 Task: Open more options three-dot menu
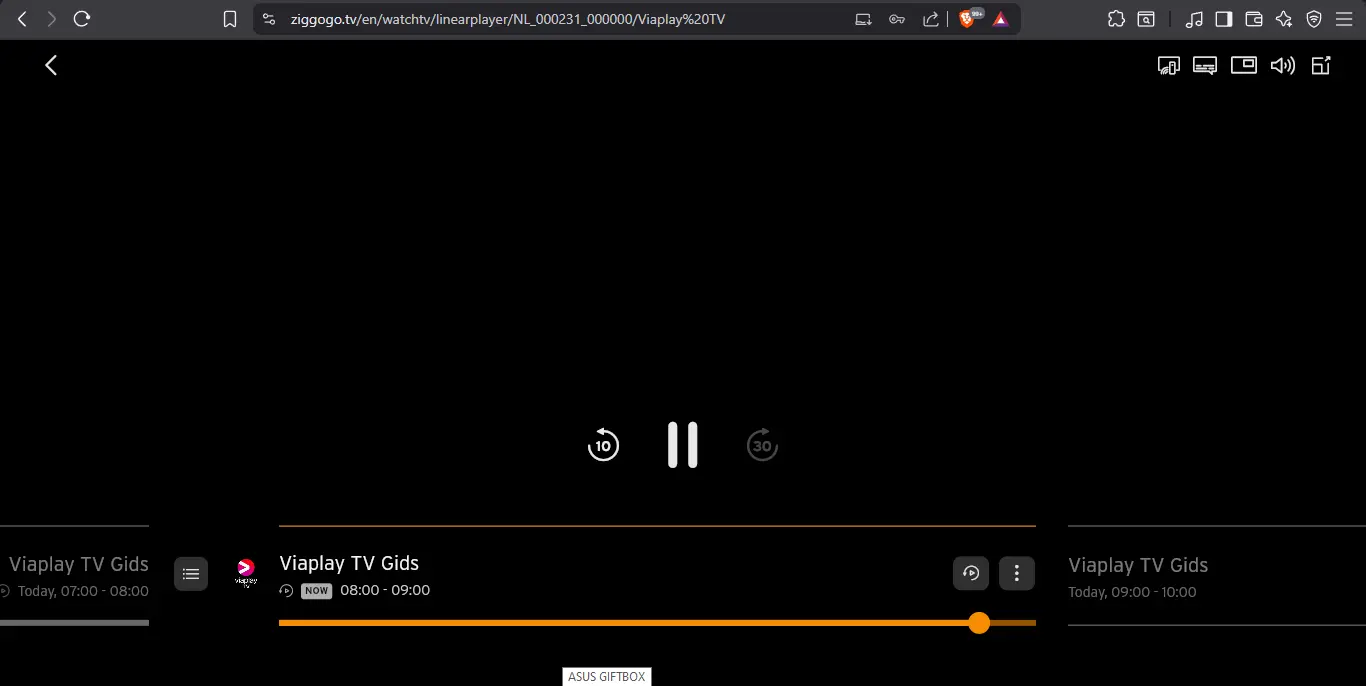(x=1017, y=573)
